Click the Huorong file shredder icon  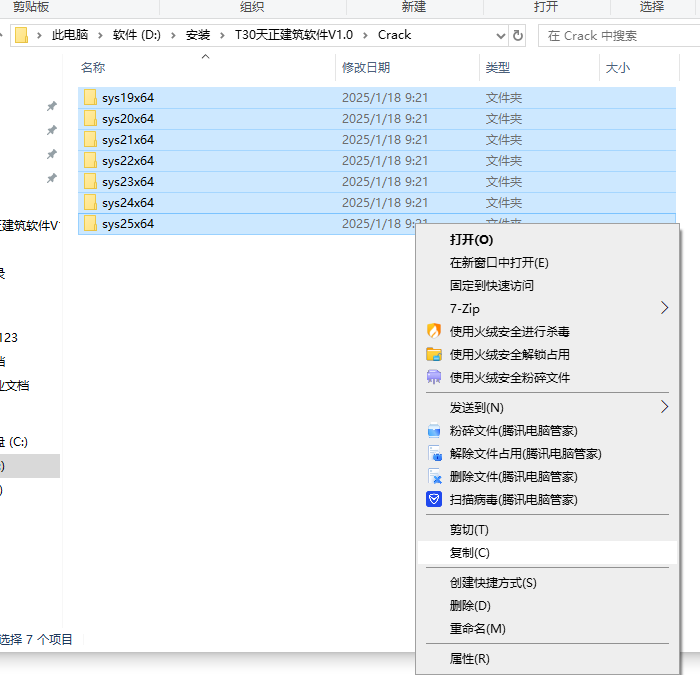pyautogui.click(x=434, y=377)
